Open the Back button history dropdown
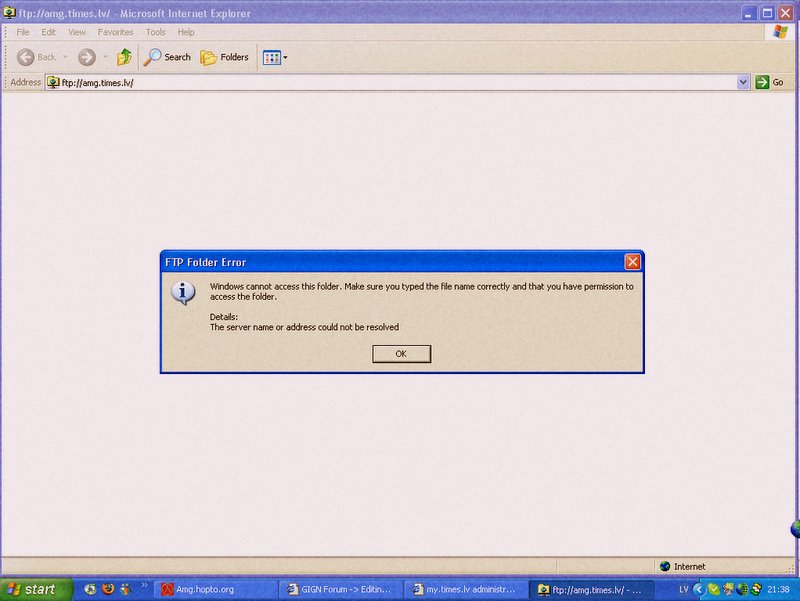 click(65, 57)
